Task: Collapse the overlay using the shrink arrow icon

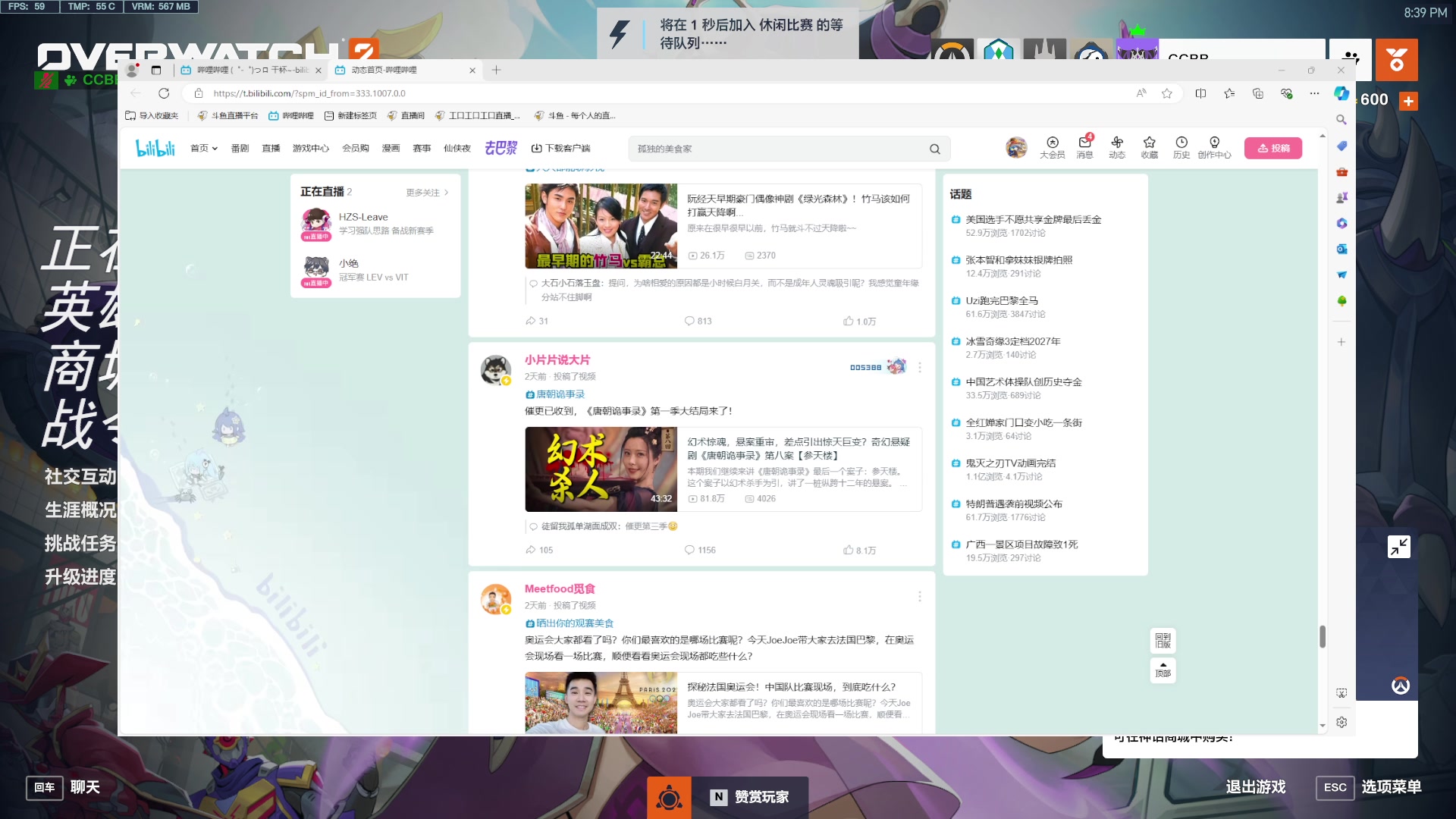Action: tap(1399, 546)
